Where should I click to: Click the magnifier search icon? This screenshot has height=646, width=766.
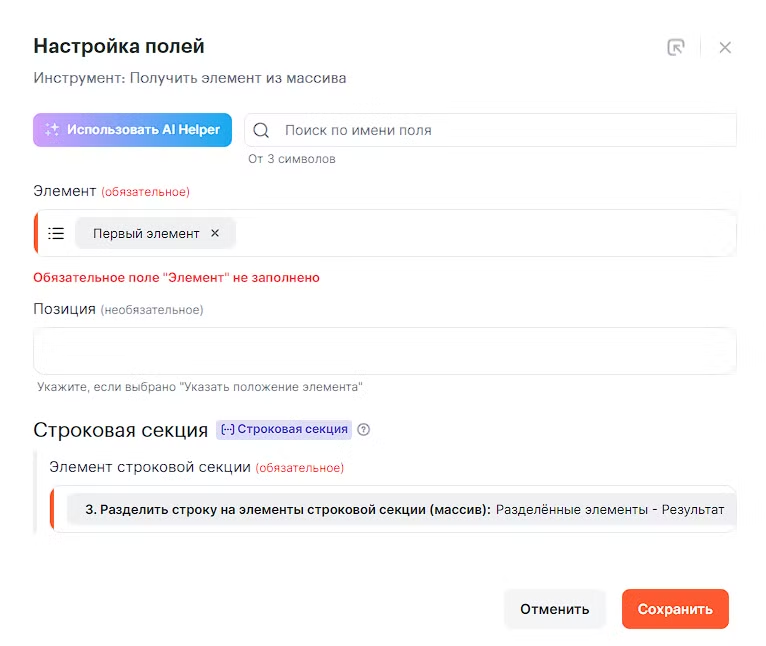261,130
